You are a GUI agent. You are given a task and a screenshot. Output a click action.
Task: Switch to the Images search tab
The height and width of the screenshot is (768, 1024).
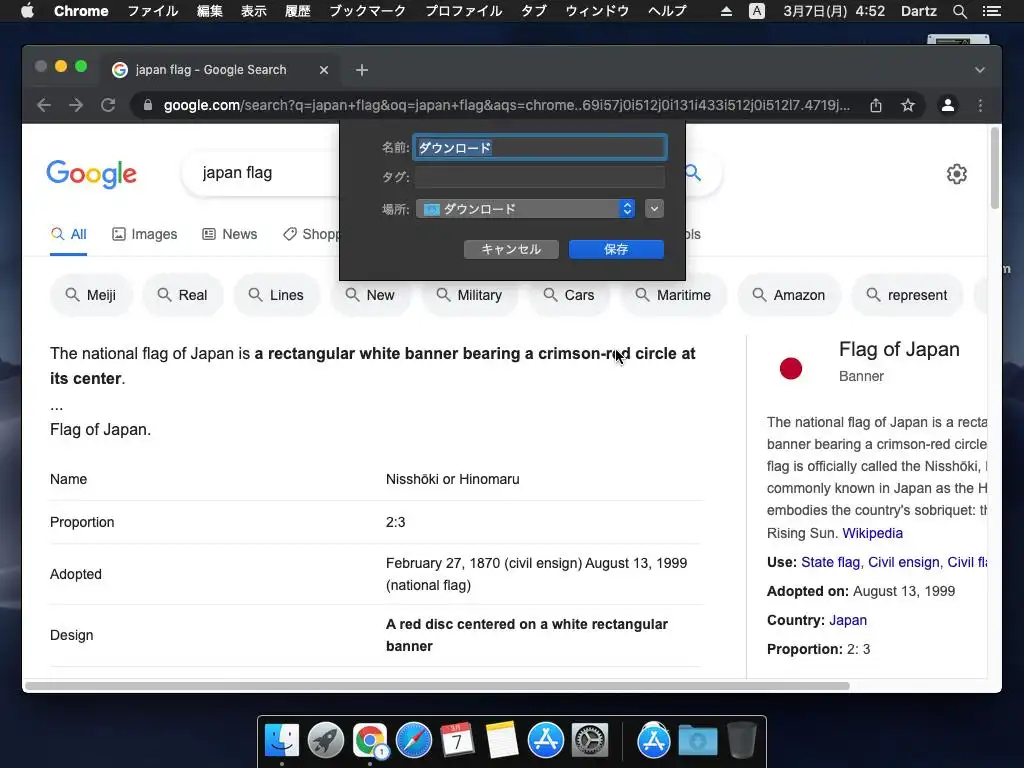coord(144,234)
